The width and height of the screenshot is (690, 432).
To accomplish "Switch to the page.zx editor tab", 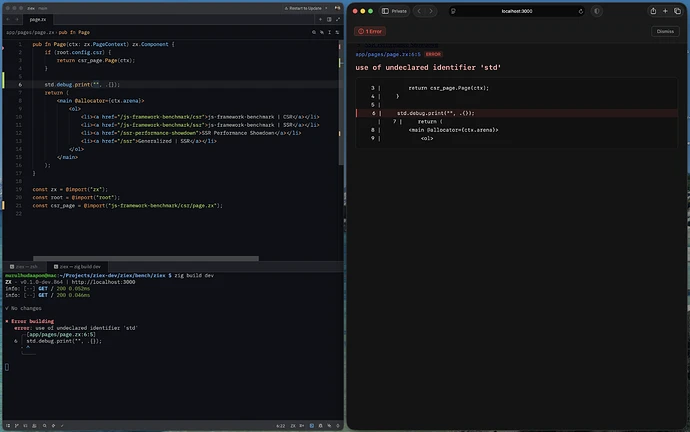I will pos(37,19).
